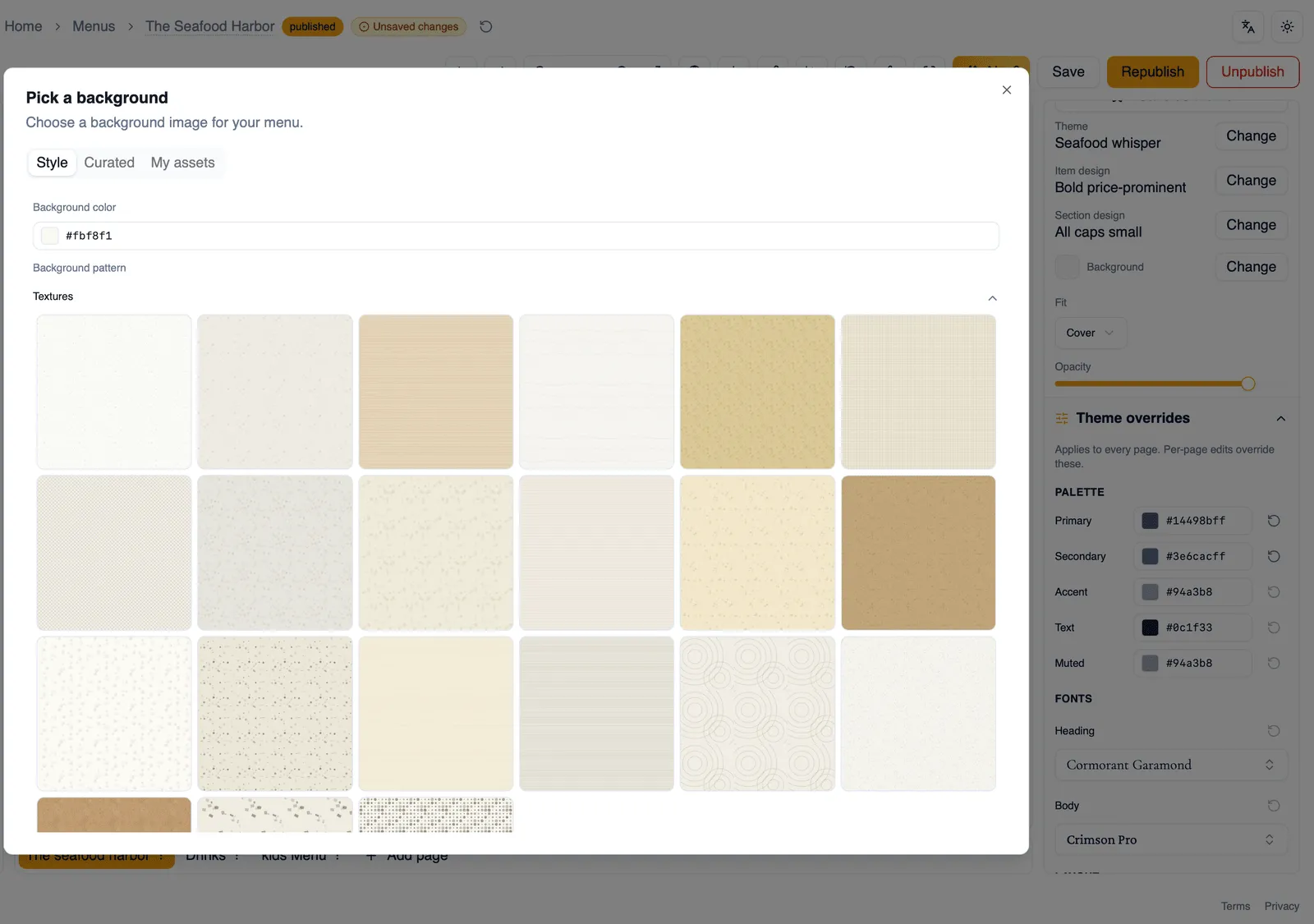The height and width of the screenshot is (924, 1314).
Task: Click the language translate icon
Action: 1247,26
